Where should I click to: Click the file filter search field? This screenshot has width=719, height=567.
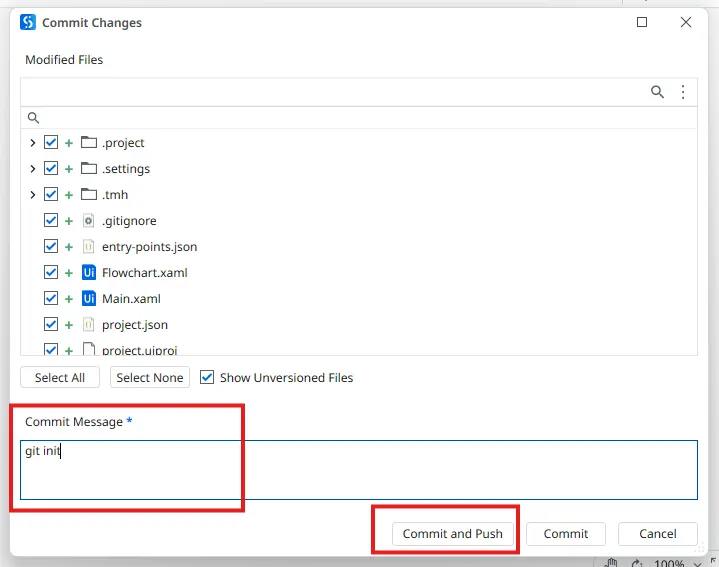pos(360,117)
